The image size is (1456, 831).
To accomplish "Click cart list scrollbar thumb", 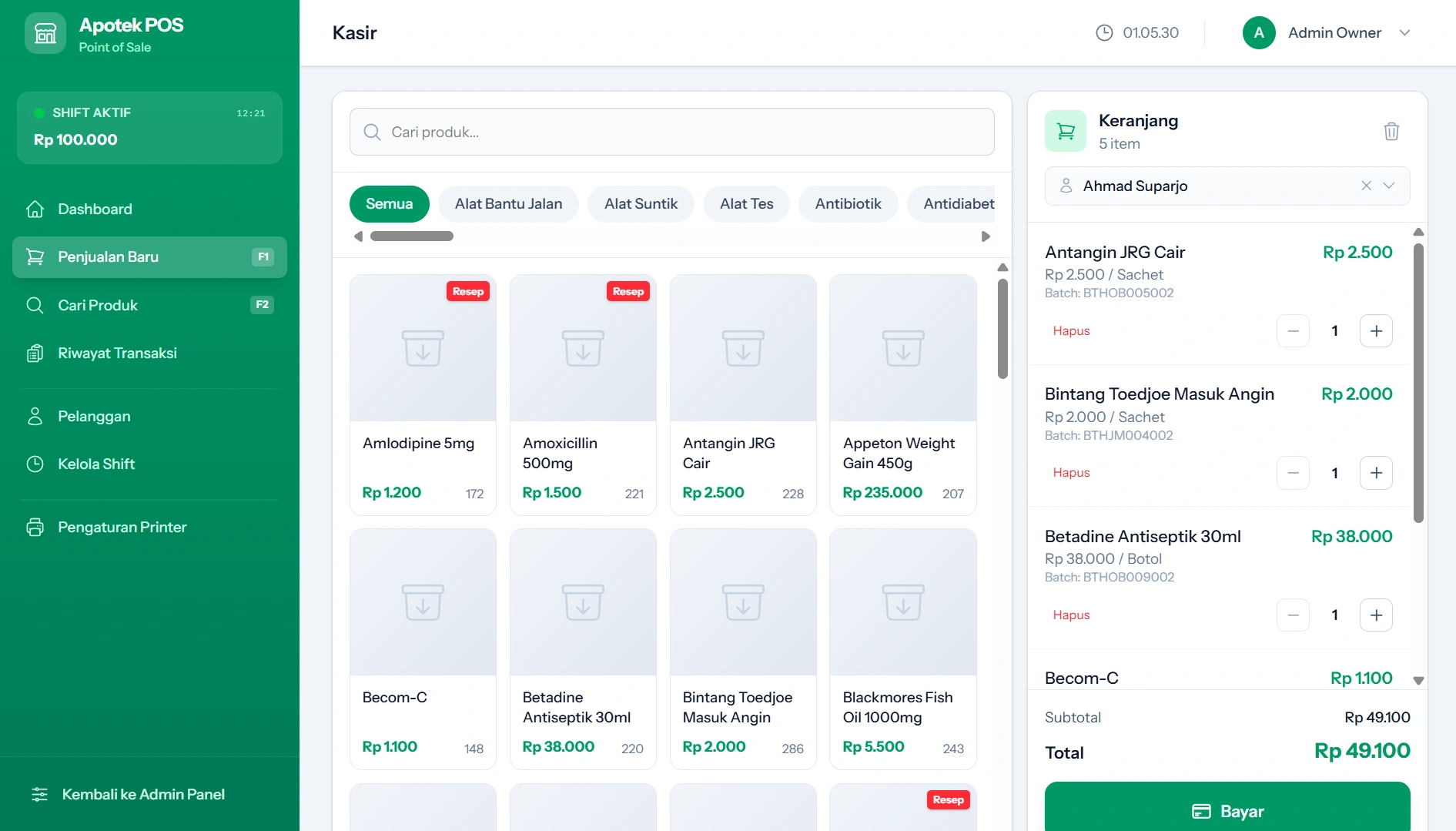I will [x=1418, y=383].
